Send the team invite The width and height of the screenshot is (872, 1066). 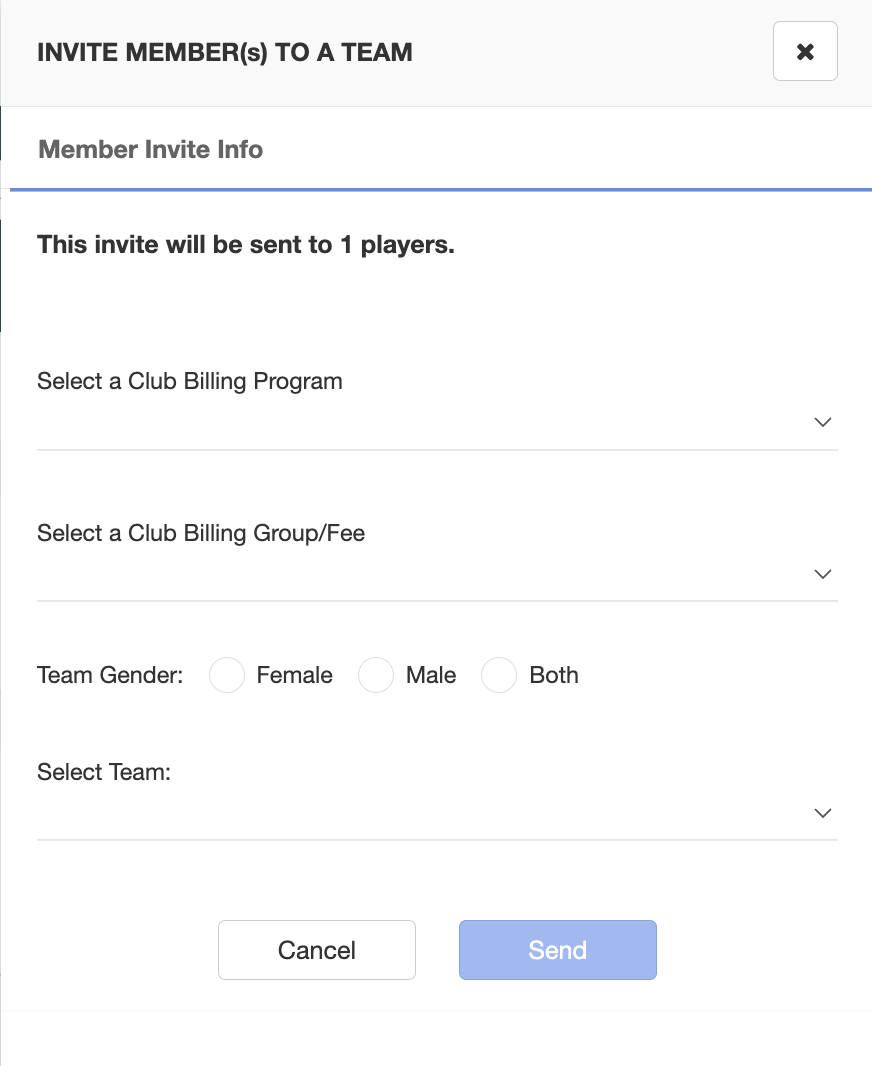pyautogui.click(x=558, y=950)
